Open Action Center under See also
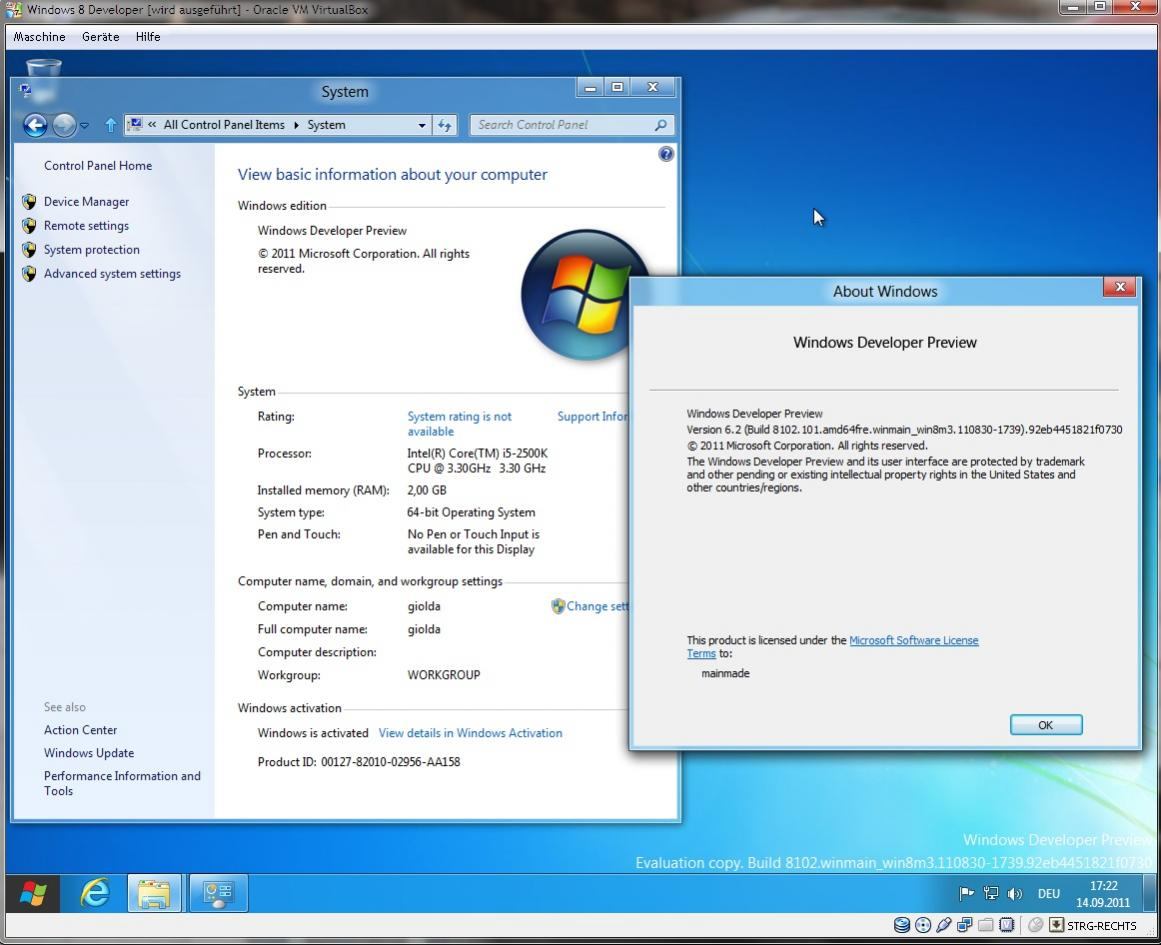1161x945 pixels. click(80, 729)
